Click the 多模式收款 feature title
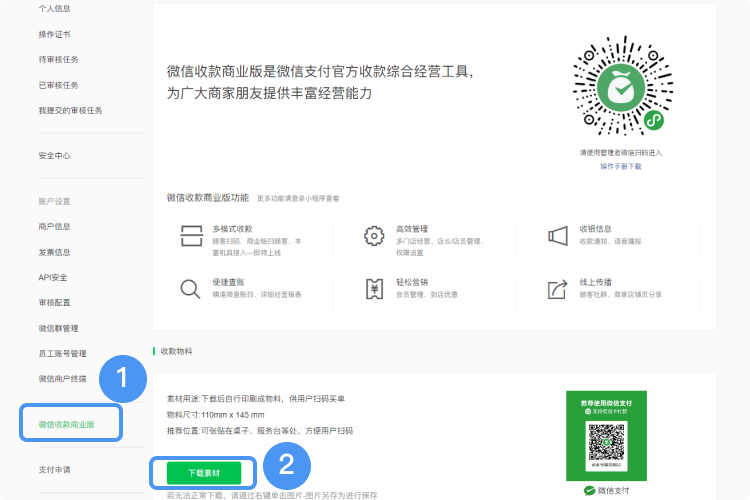750x500 pixels. [x=232, y=229]
